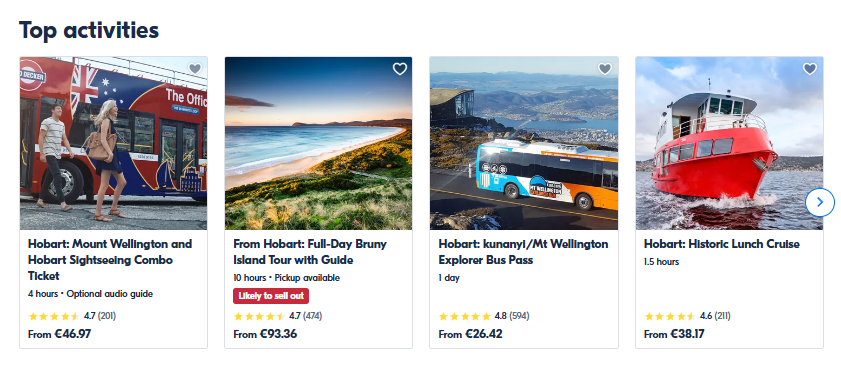
Task: Open the red double-decker bus photo
Action: click(113, 143)
